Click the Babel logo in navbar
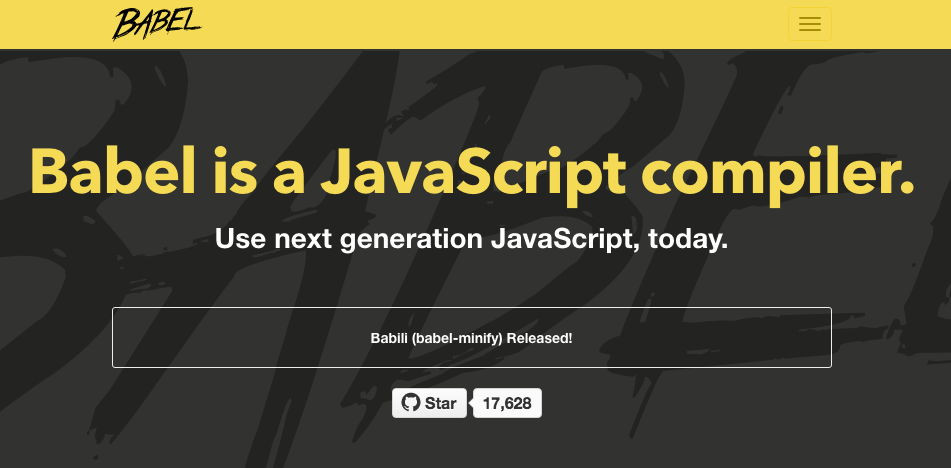 click(x=156, y=24)
